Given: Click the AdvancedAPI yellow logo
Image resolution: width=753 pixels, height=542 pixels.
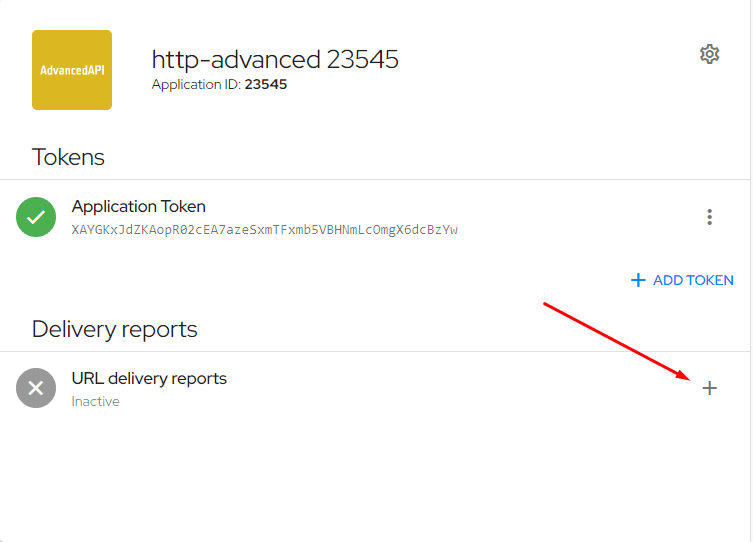Looking at the screenshot, I should pos(72,70).
